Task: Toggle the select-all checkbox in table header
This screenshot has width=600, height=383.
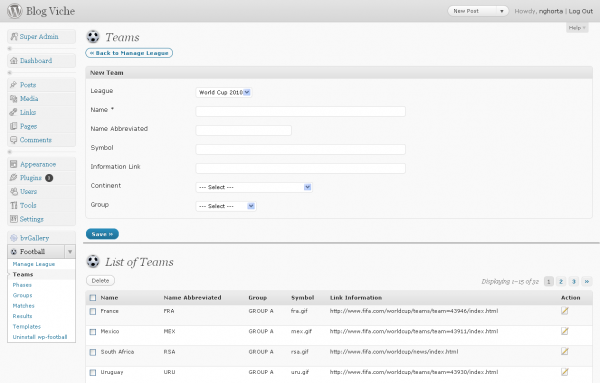Action: [93, 298]
